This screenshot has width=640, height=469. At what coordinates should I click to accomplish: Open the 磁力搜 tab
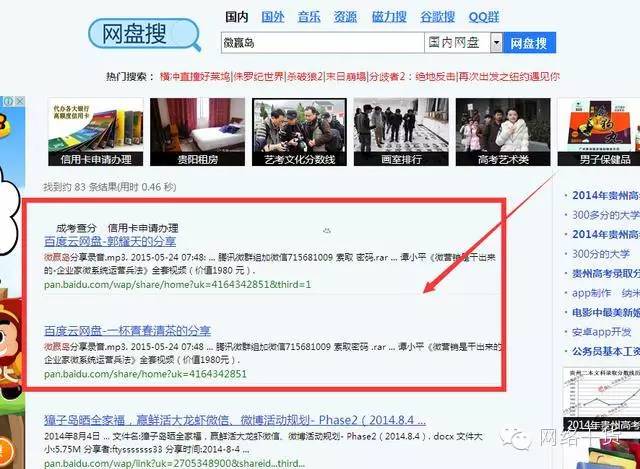pos(389,17)
